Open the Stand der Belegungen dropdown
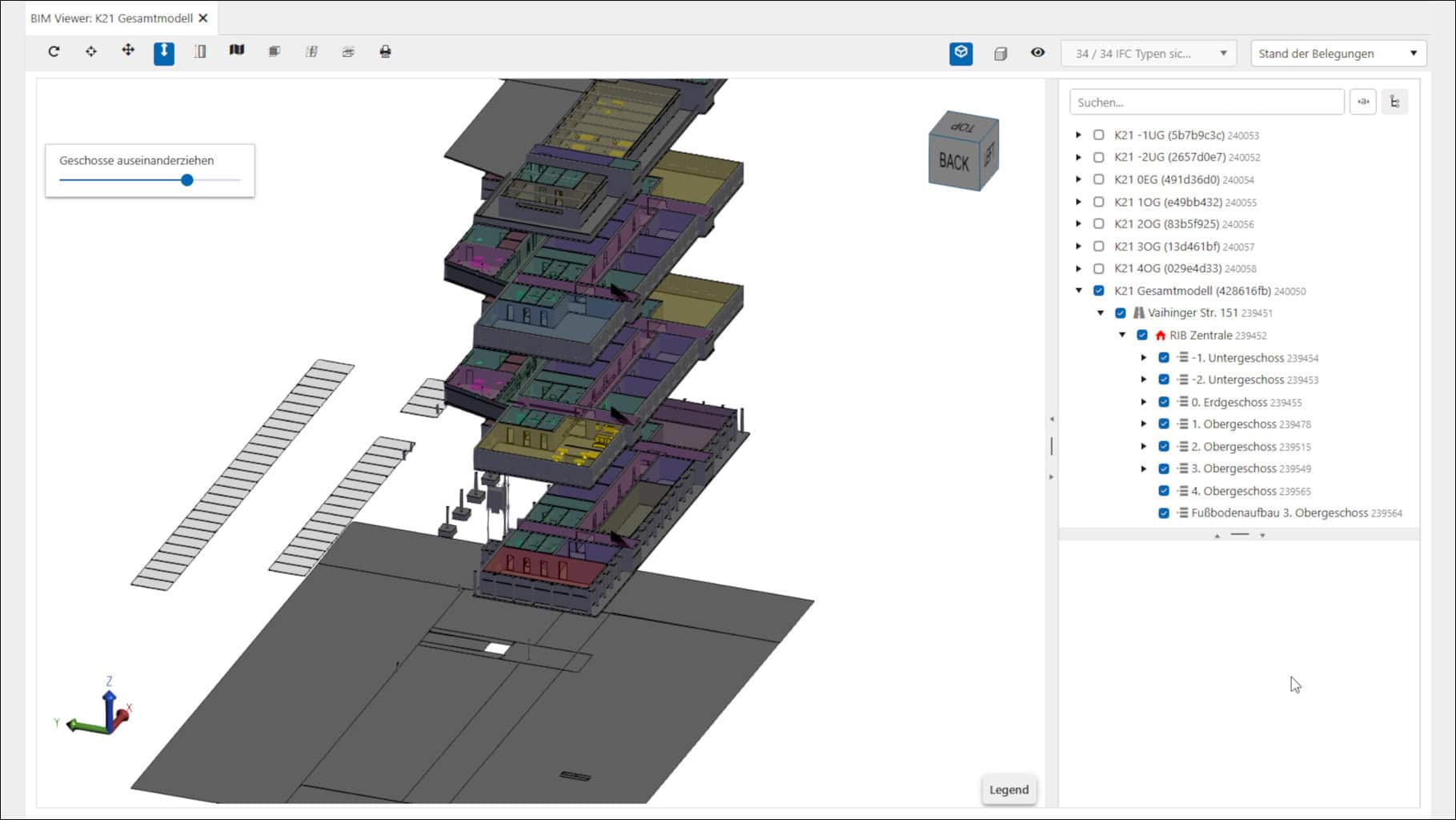The width and height of the screenshot is (1456, 820). coord(1338,54)
